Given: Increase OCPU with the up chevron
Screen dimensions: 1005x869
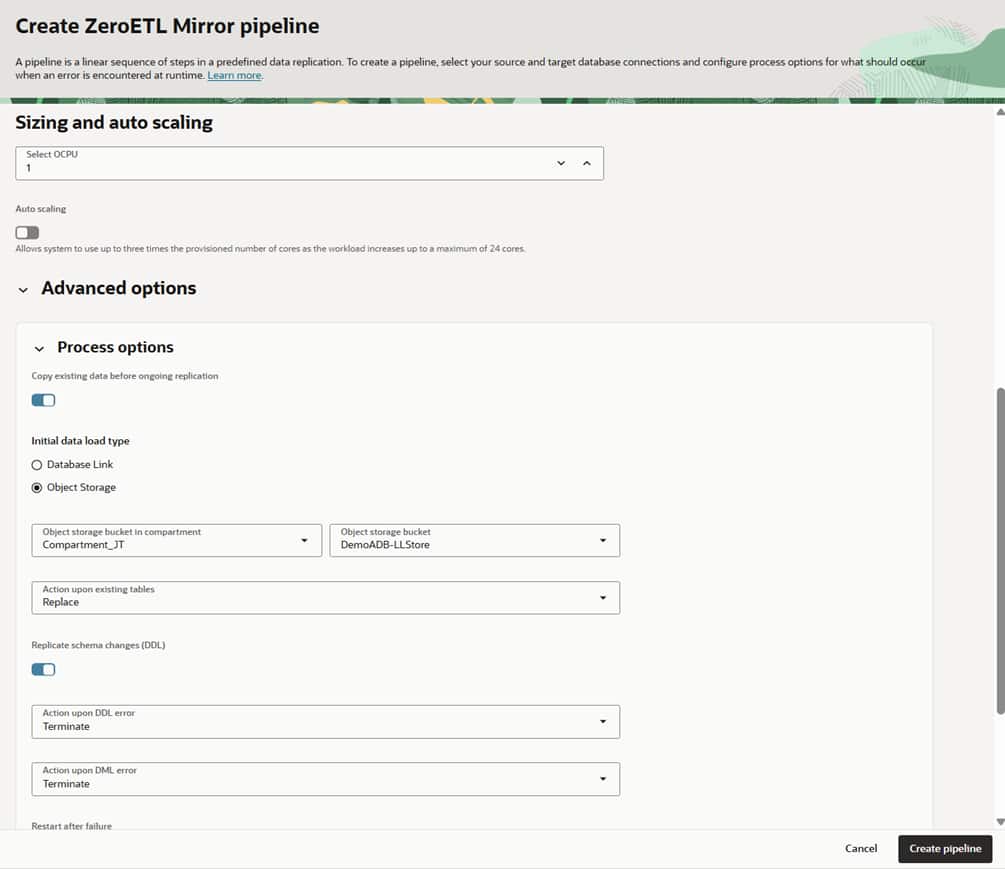Looking at the screenshot, I should (x=586, y=163).
